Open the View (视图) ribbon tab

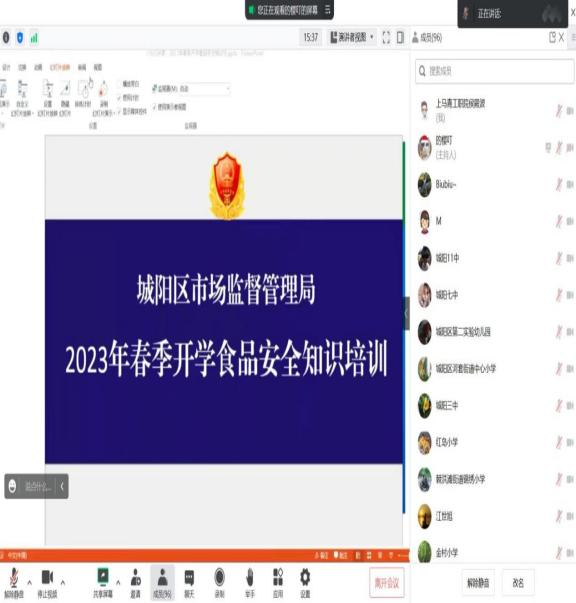pos(98,67)
